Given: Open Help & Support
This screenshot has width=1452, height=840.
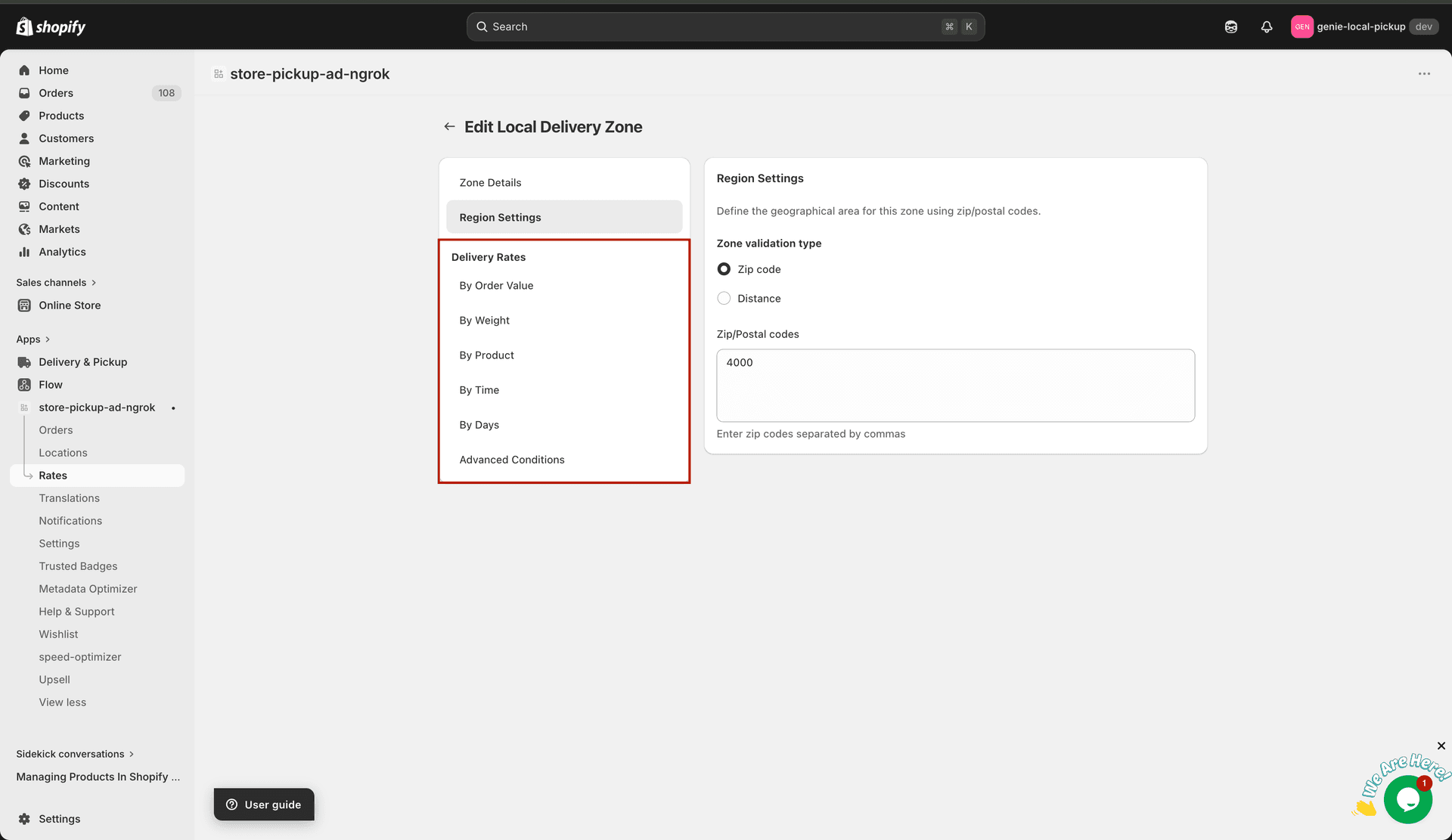Looking at the screenshot, I should [76, 612].
